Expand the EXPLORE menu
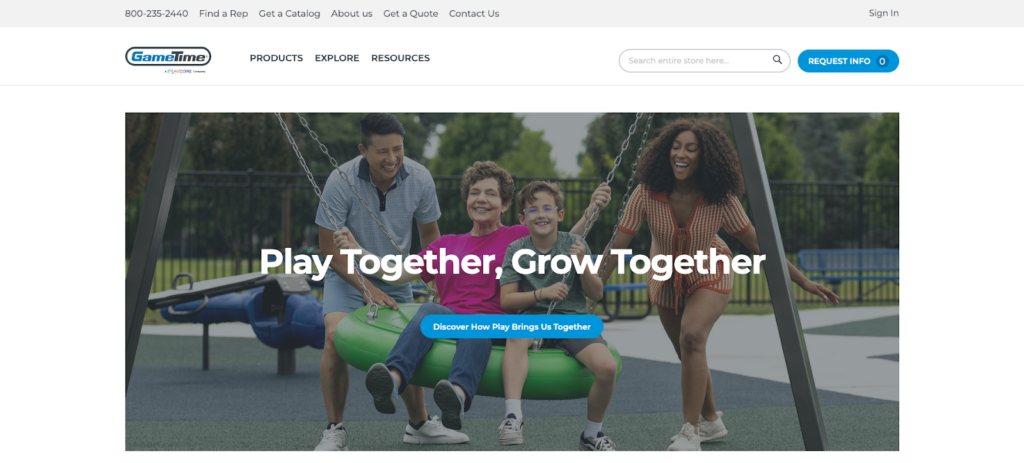Screen dimensions: 1024x463 (x=337, y=58)
